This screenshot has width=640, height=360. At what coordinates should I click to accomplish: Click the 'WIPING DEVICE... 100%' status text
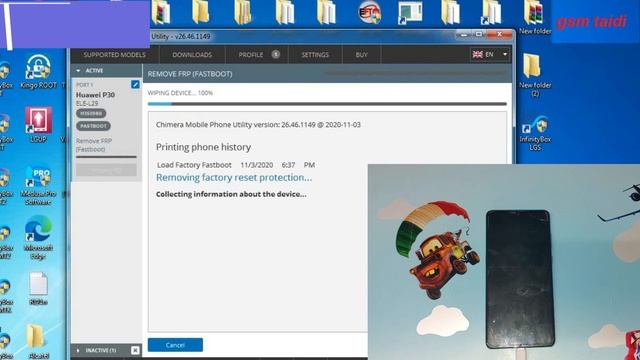tap(180, 93)
